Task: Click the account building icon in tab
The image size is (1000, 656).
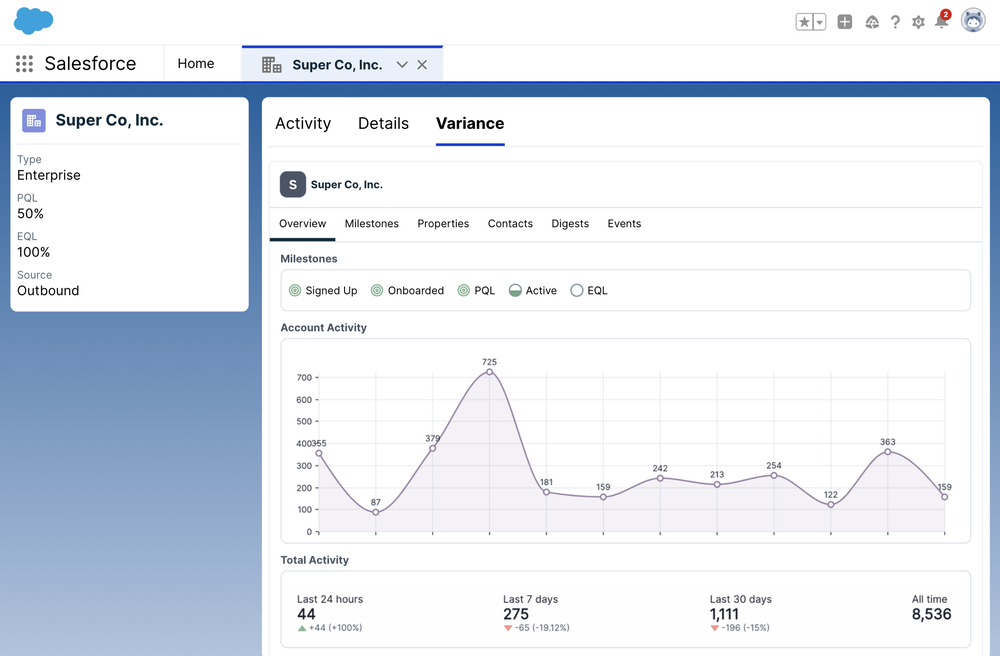Action: point(272,64)
